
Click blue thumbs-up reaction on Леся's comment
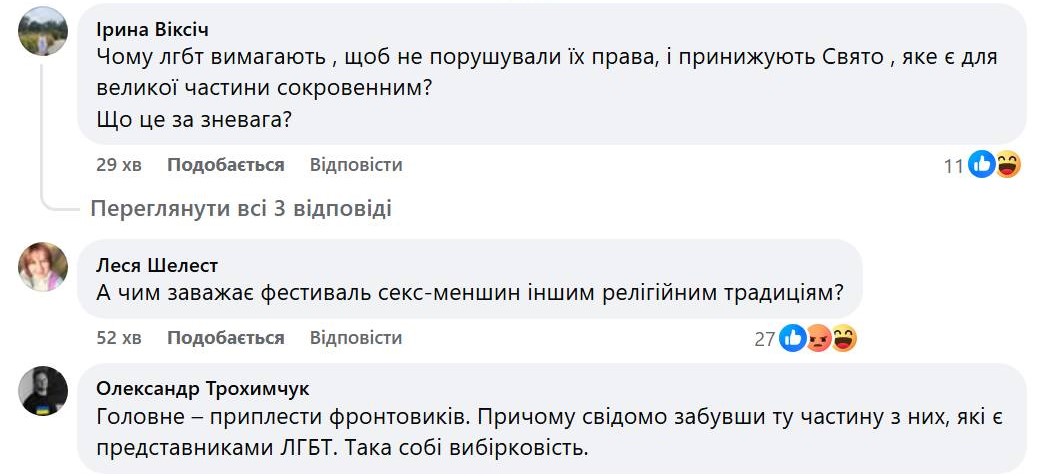(793, 339)
